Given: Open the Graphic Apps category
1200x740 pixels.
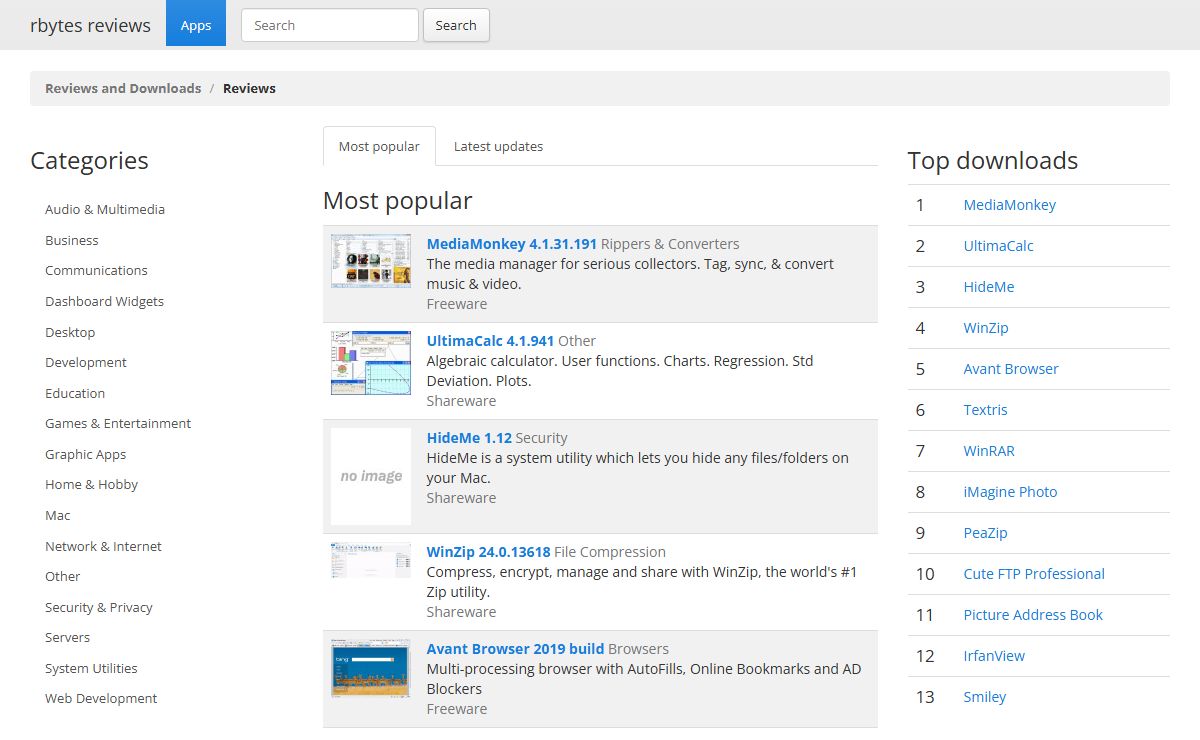Looking at the screenshot, I should tap(86, 454).
